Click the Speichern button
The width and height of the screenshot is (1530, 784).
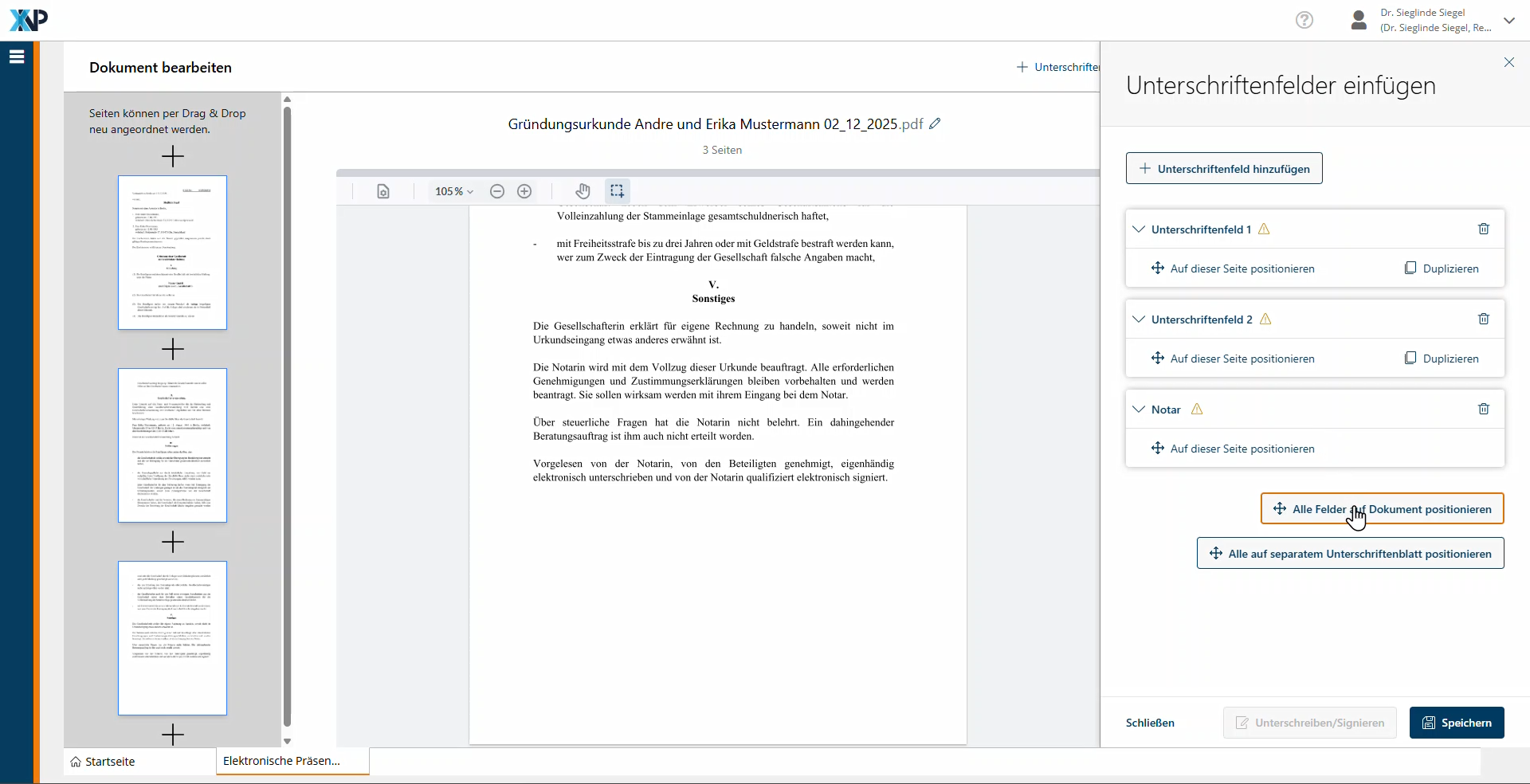[1456, 723]
